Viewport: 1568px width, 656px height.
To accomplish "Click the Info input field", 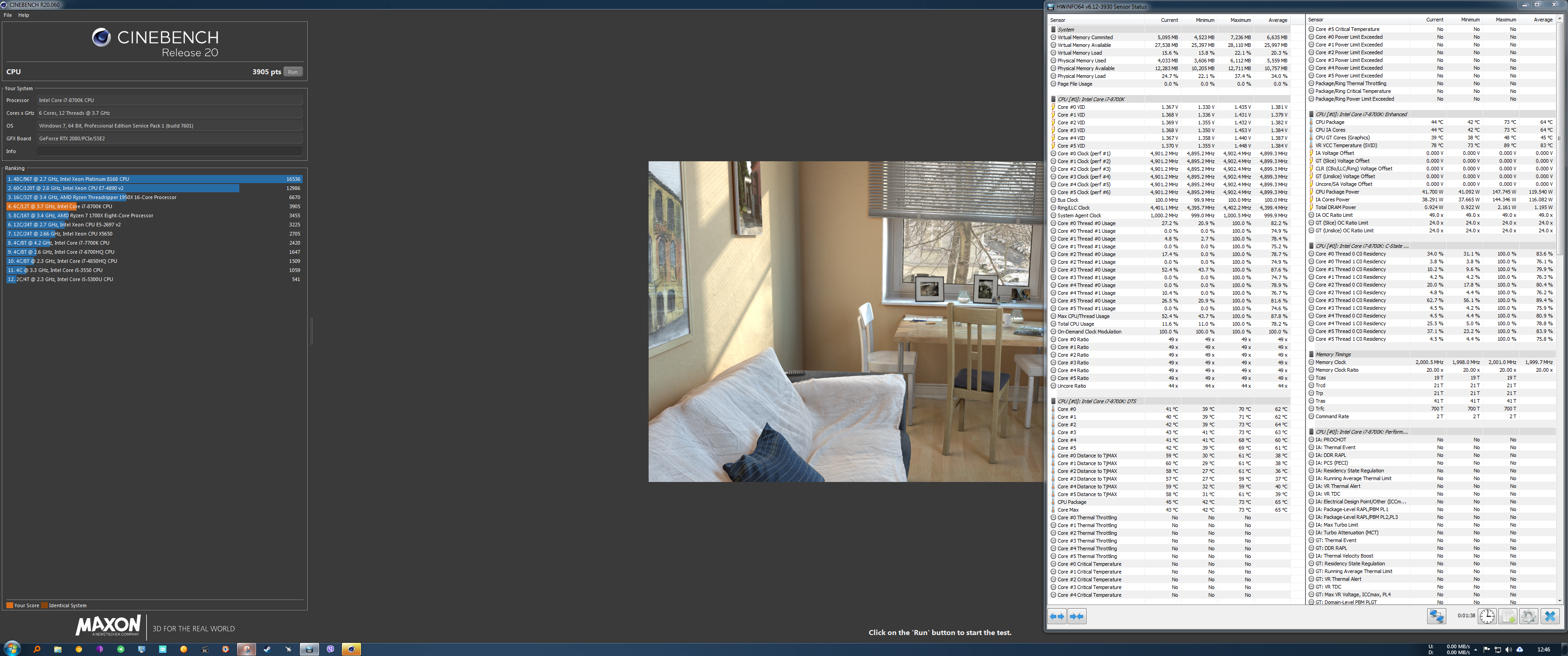I will (x=169, y=151).
